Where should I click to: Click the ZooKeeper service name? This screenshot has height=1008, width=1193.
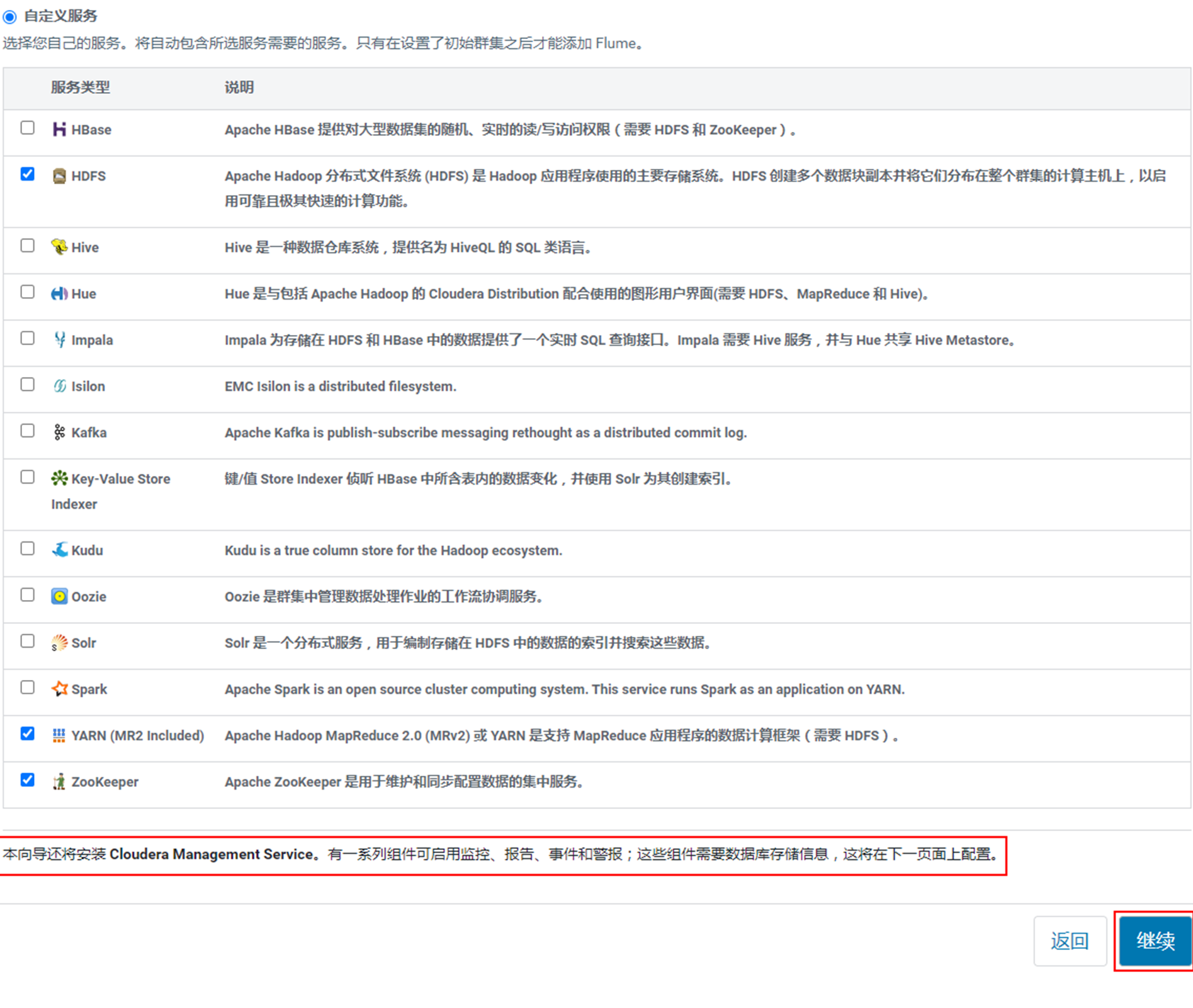tap(105, 782)
